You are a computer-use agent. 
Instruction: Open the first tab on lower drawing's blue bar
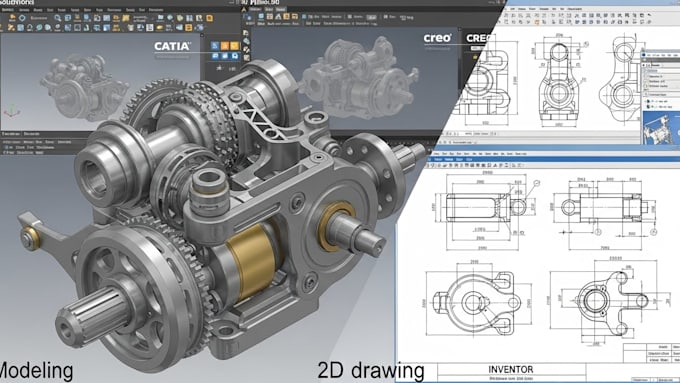pyautogui.click(x=438, y=160)
